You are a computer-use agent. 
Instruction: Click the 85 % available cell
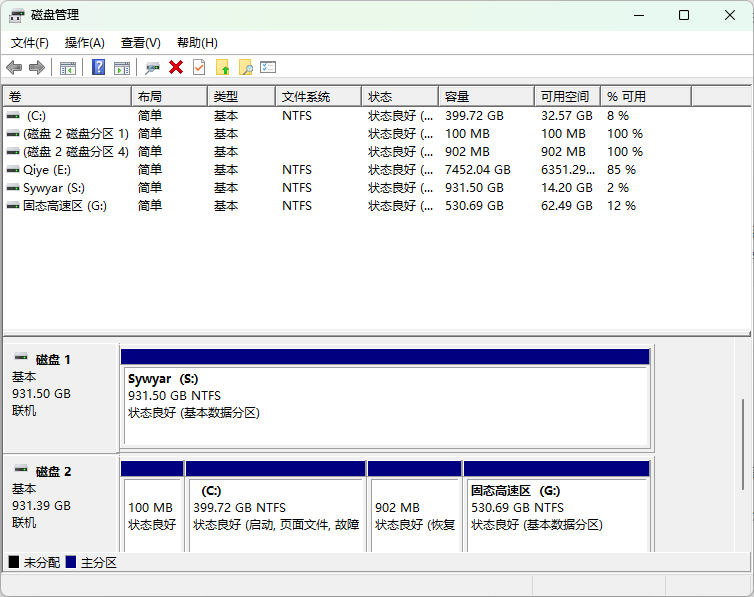[621, 170]
